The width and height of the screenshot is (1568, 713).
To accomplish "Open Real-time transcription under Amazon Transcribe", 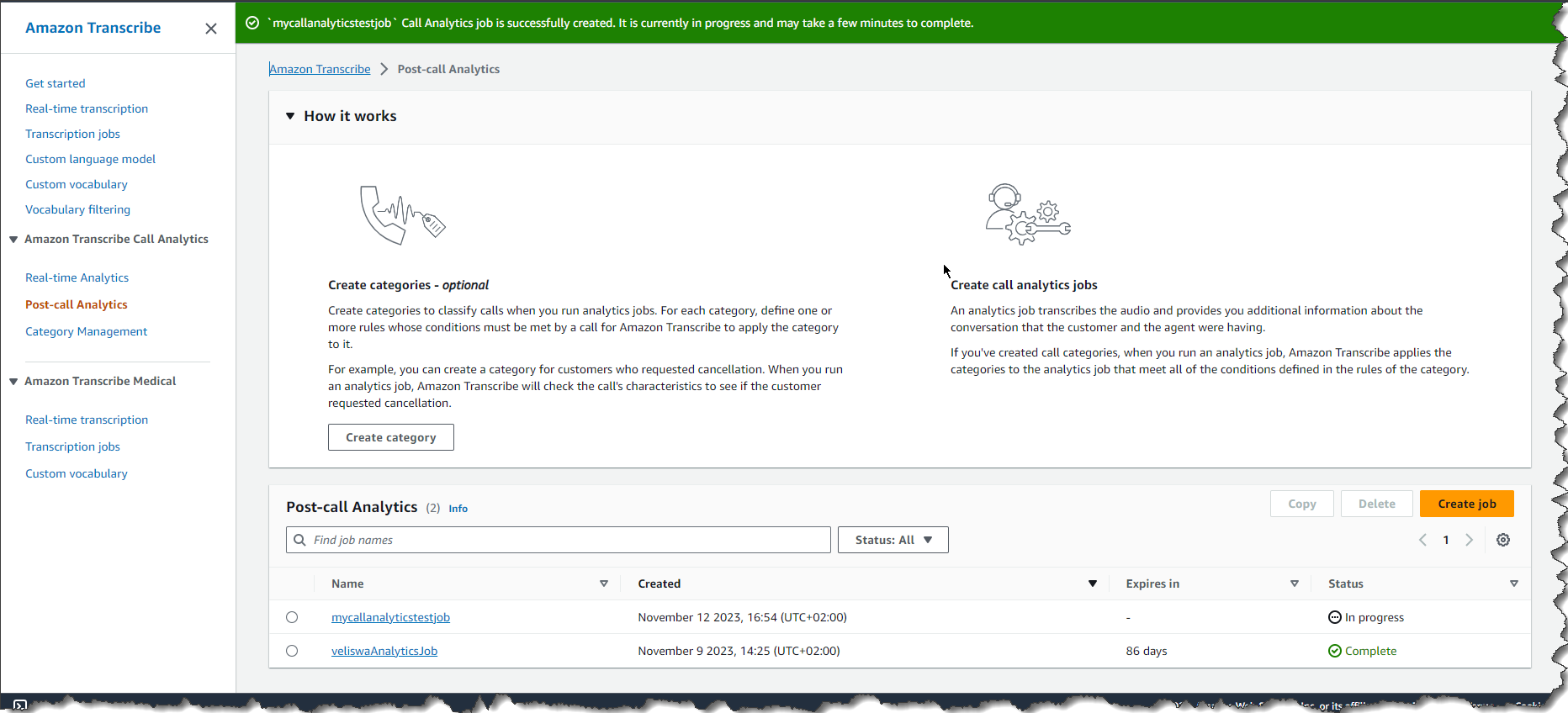I will click(x=87, y=108).
